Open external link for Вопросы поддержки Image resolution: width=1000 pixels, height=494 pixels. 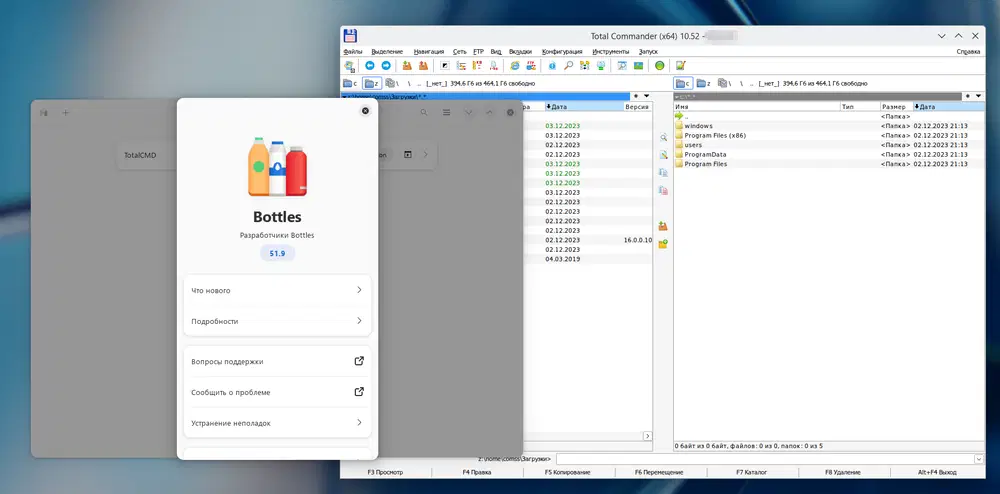pos(359,361)
